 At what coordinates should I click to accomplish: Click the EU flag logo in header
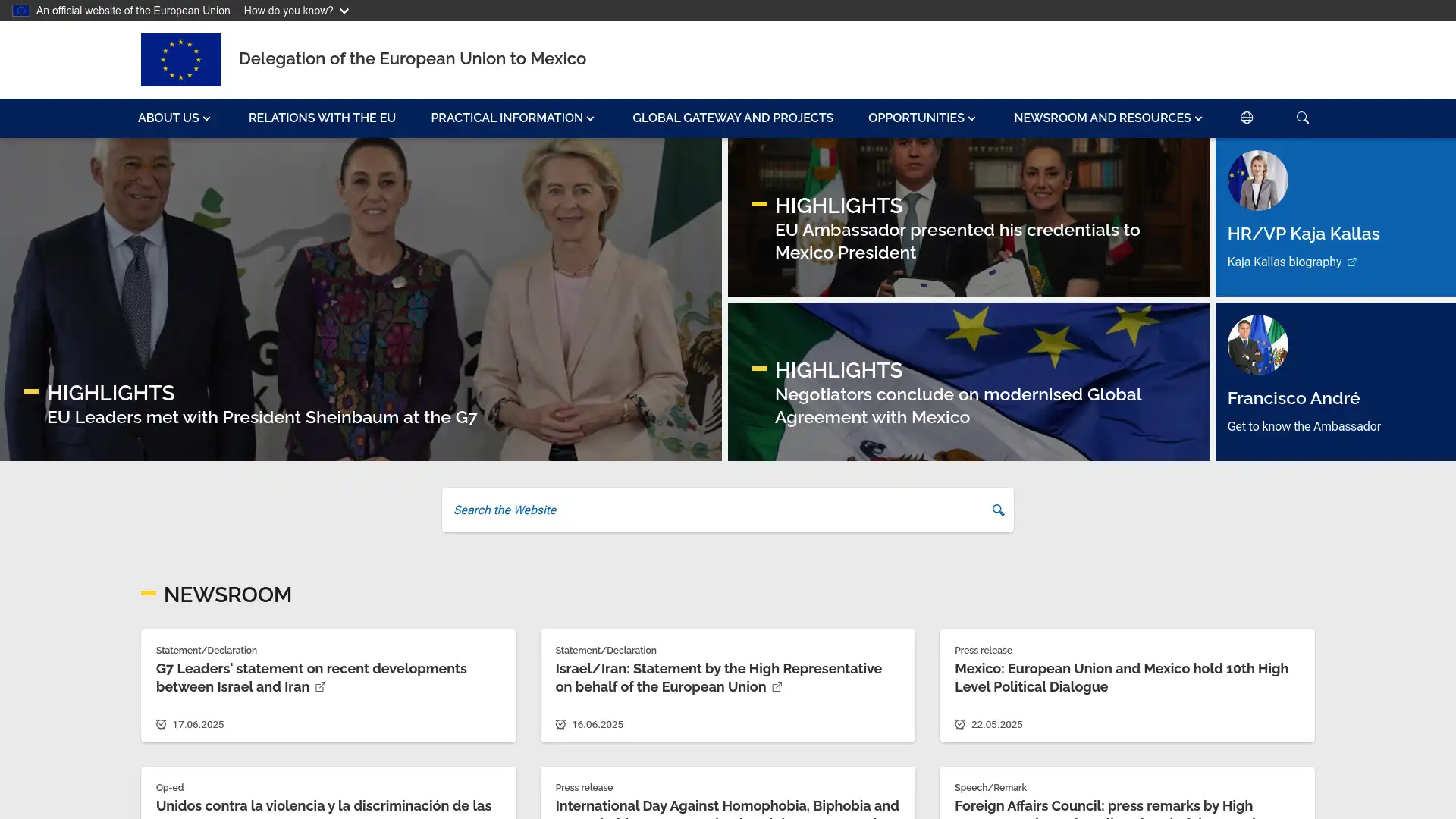tap(180, 60)
